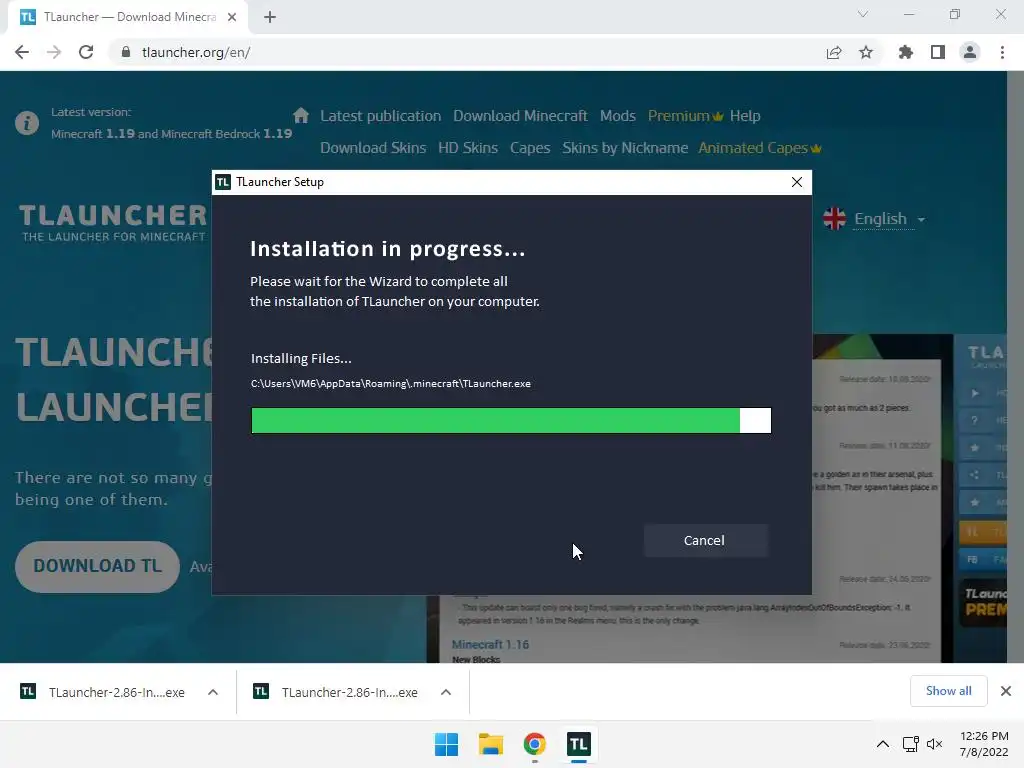1024x768 pixels.
Task: Click the muted volume tray icon
Action: pyautogui.click(x=935, y=744)
